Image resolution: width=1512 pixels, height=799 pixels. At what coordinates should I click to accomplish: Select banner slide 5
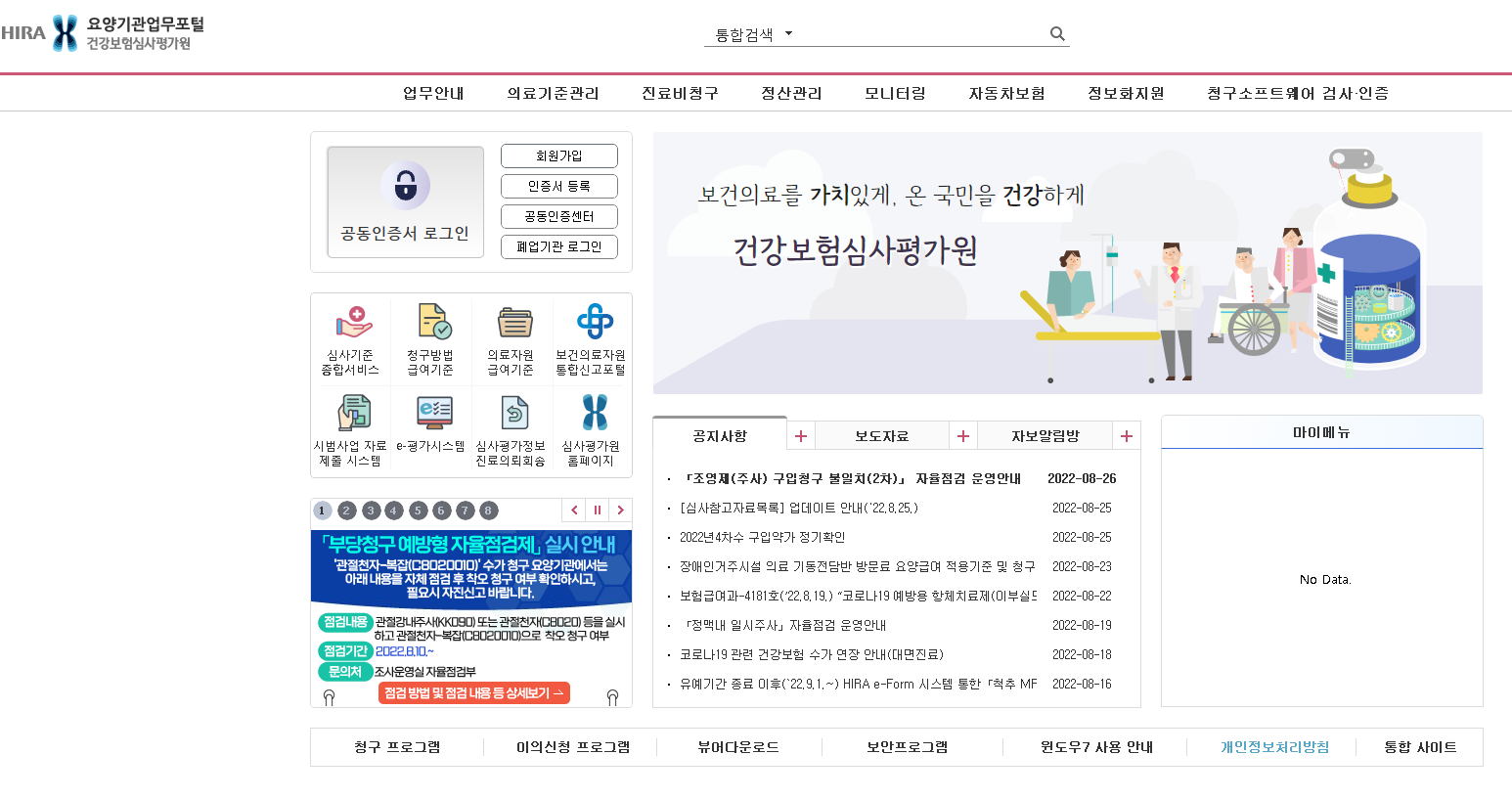click(x=418, y=510)
